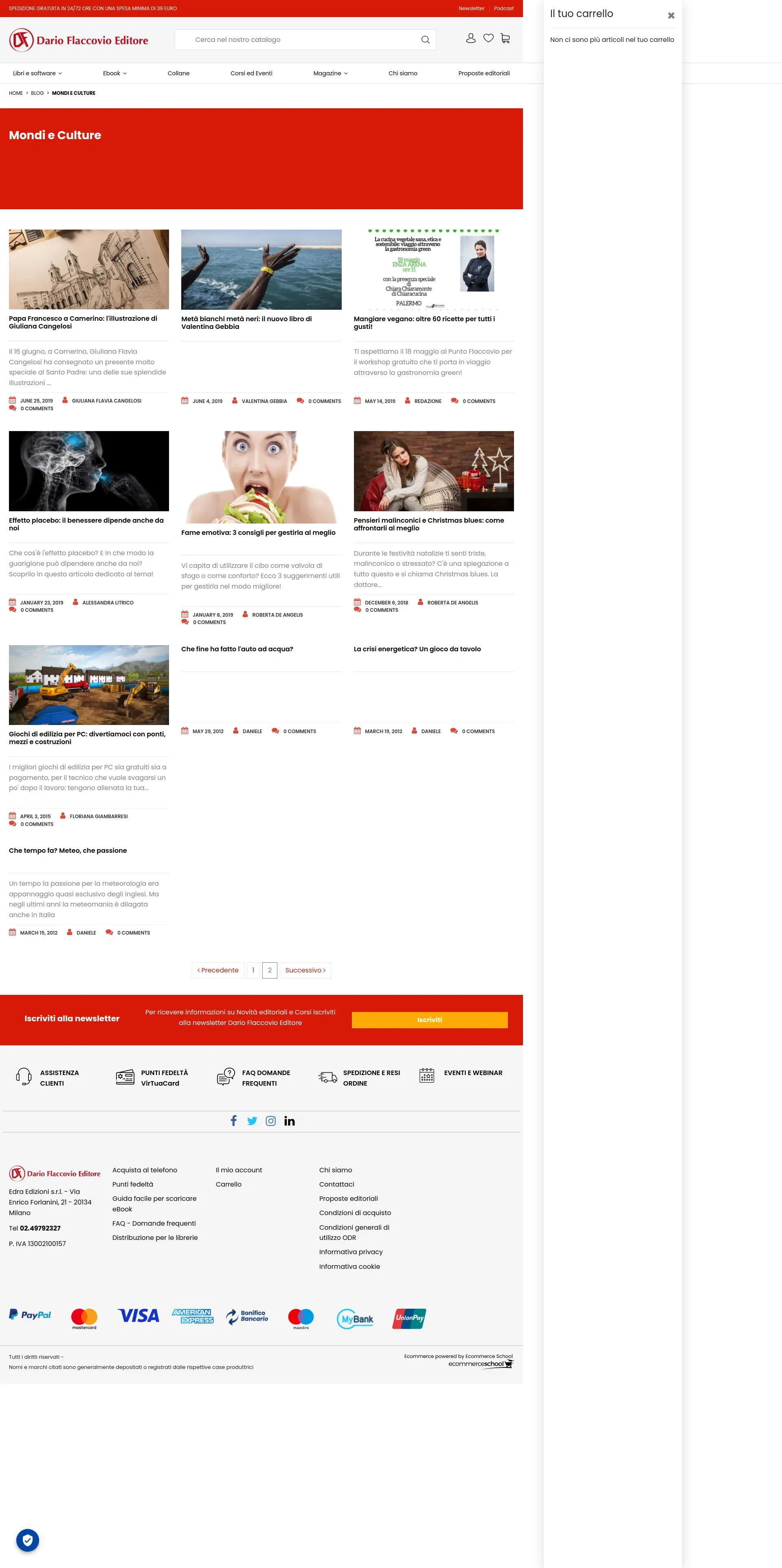This screenshot has width=782, height=1568.
Task: Open the shopping cart icon
Action: 505,38
